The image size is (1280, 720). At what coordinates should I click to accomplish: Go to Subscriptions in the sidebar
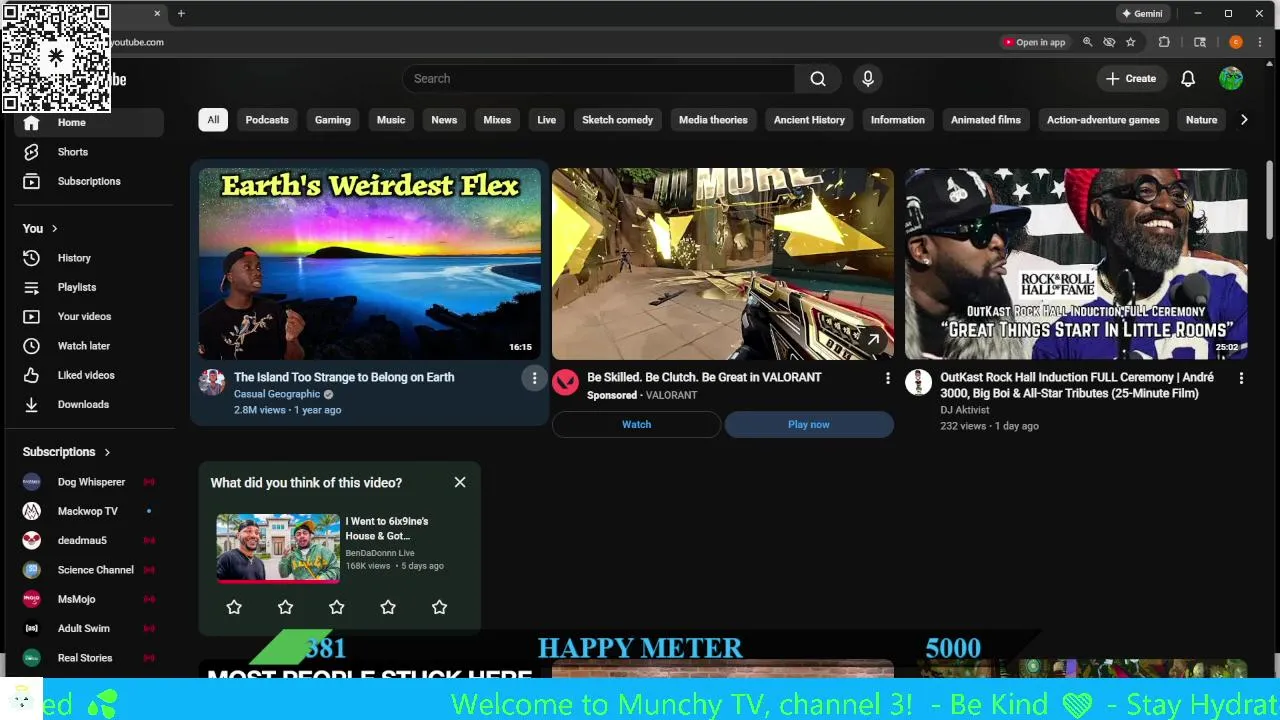88,181
